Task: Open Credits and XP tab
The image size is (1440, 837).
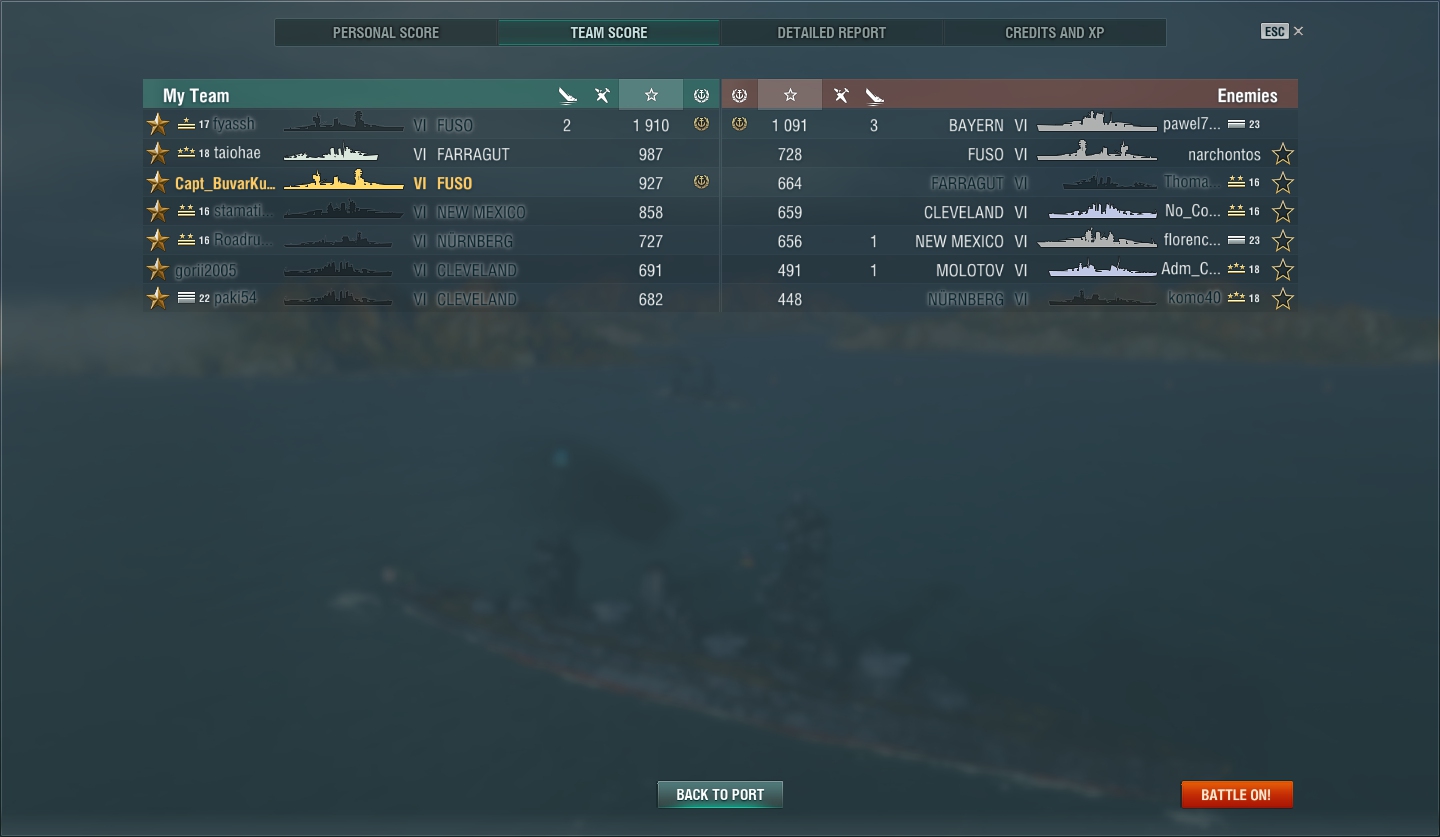Action: [x=1055, y=32]
